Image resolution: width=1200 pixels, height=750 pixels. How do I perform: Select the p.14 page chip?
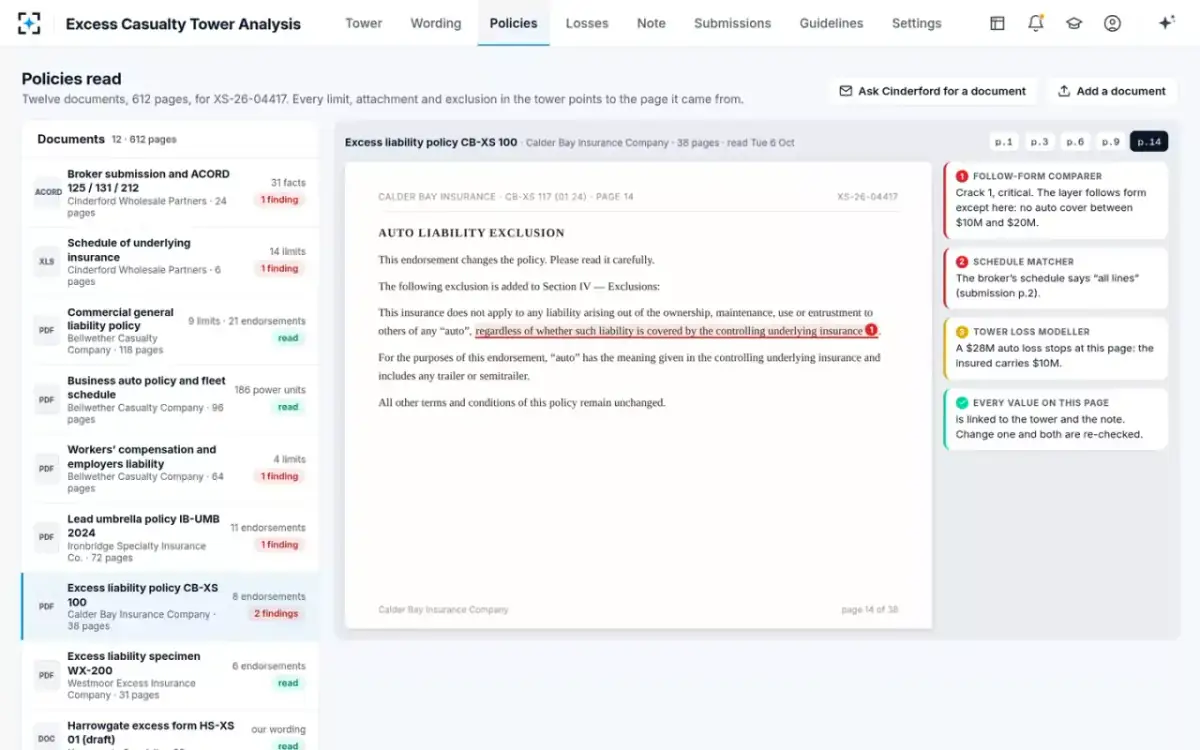coord(1149,142)
